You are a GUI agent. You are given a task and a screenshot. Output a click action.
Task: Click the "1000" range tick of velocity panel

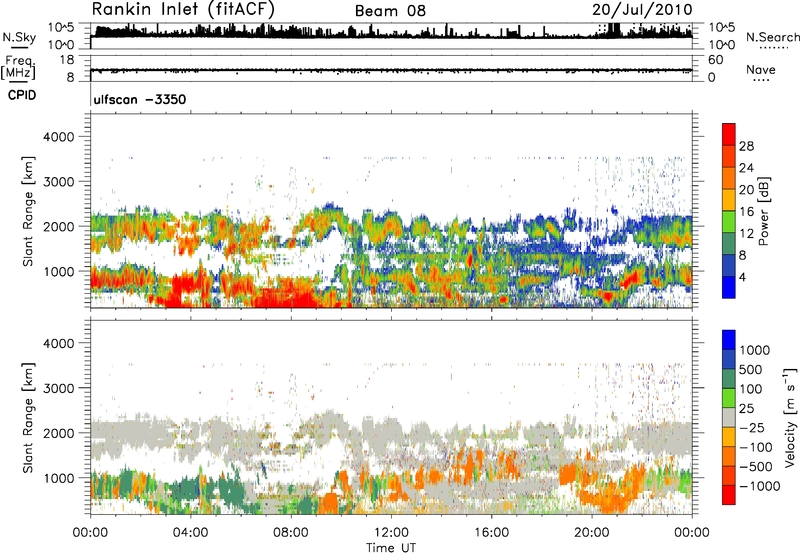(x=58, y=478)
